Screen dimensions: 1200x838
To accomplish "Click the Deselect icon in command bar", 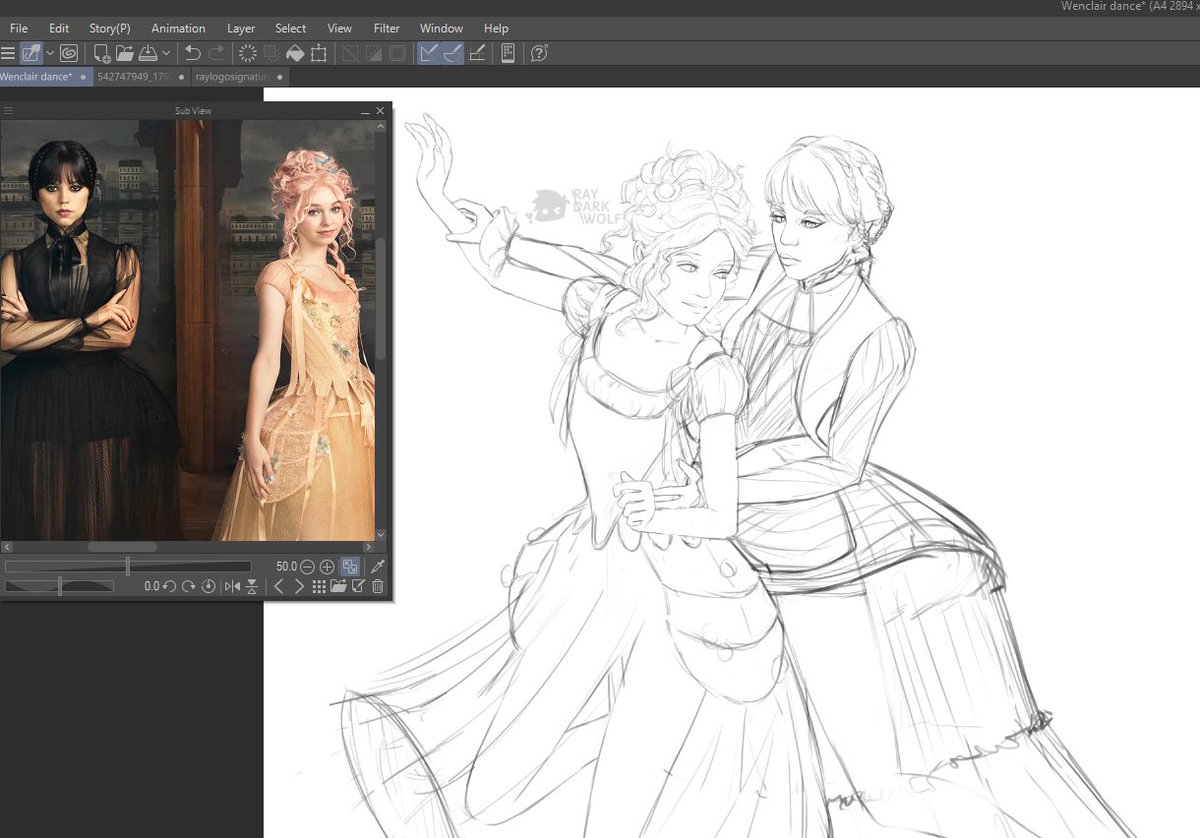I will pos(349,53).
